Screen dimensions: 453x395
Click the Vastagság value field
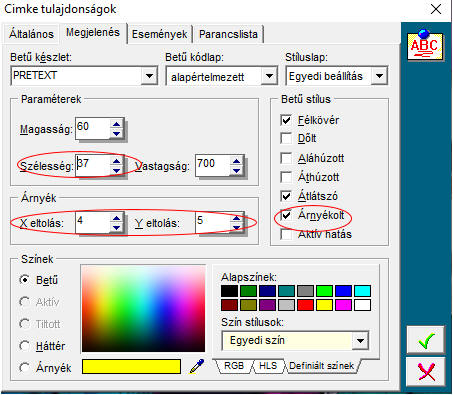pos(213,165)
